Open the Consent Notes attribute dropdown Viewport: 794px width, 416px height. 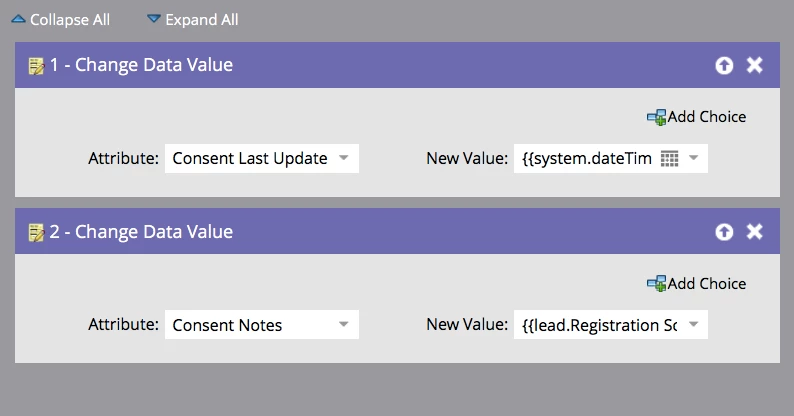pyautogui.click(x=343, y=325)
